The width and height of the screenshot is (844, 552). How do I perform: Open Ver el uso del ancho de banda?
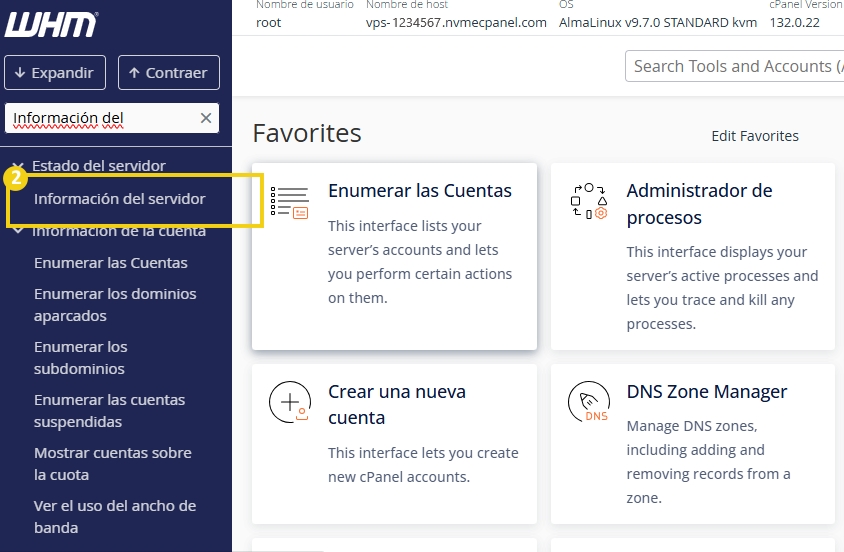click(x=115, y=516)
